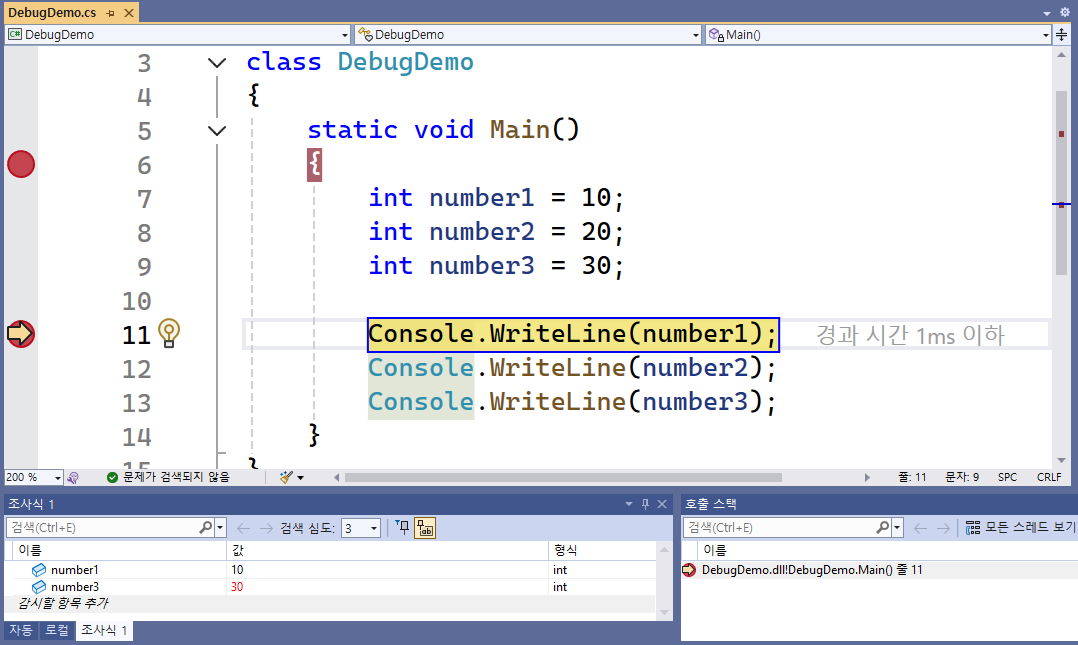The height and width of the screenshot is (645, 1078).
Task: Click the lightbulb quick actions icon
Action: point(169,332)
